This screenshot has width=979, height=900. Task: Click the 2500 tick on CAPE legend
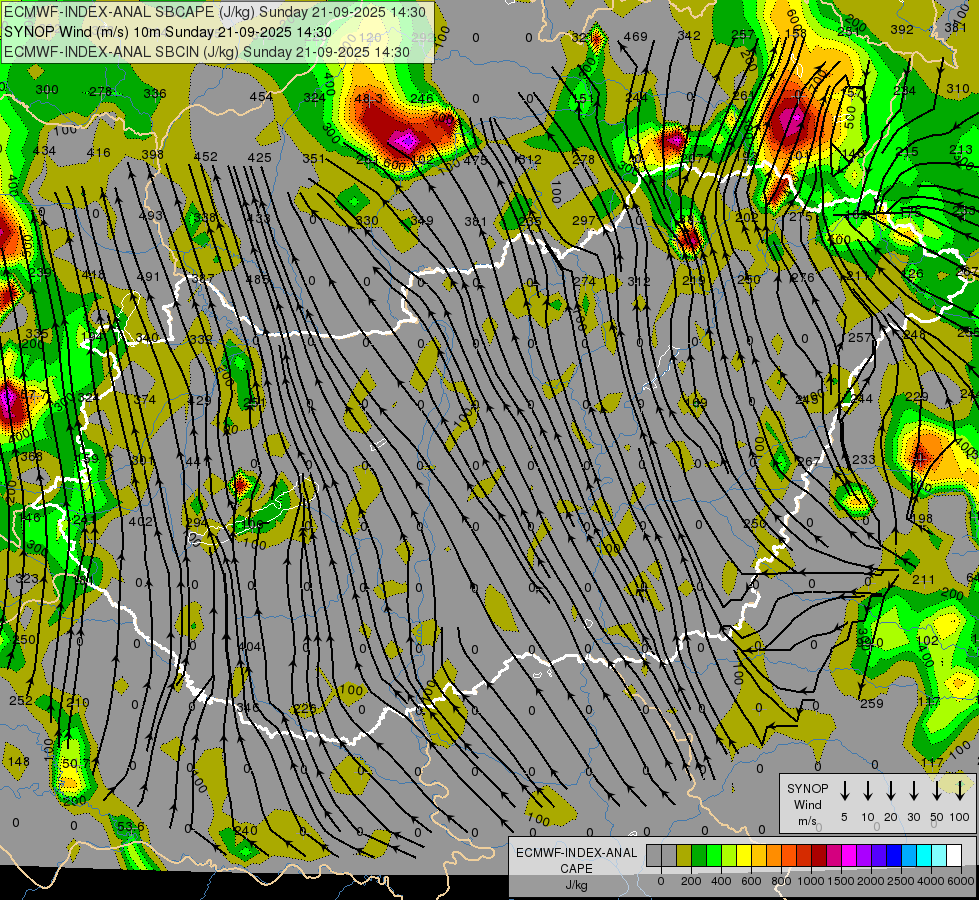click(x=900, y=881)
